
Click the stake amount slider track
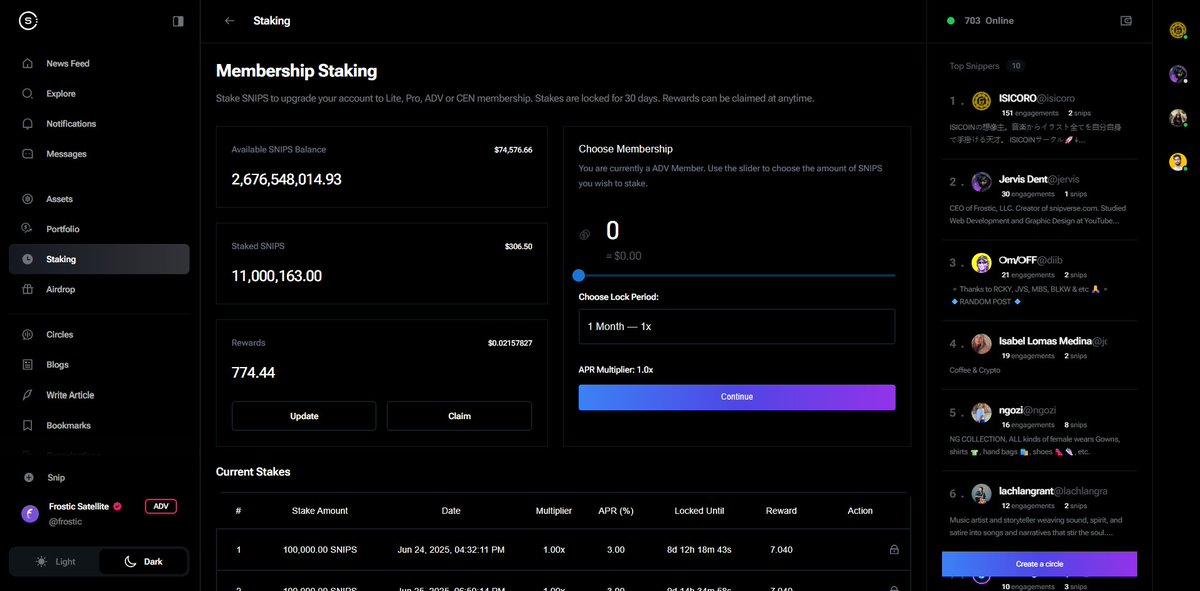(737, 275)
